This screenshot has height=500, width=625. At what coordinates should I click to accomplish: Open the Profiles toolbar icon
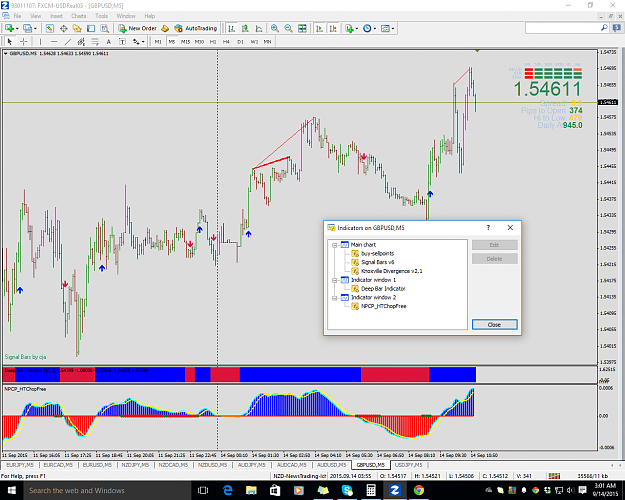click(27, 28)
